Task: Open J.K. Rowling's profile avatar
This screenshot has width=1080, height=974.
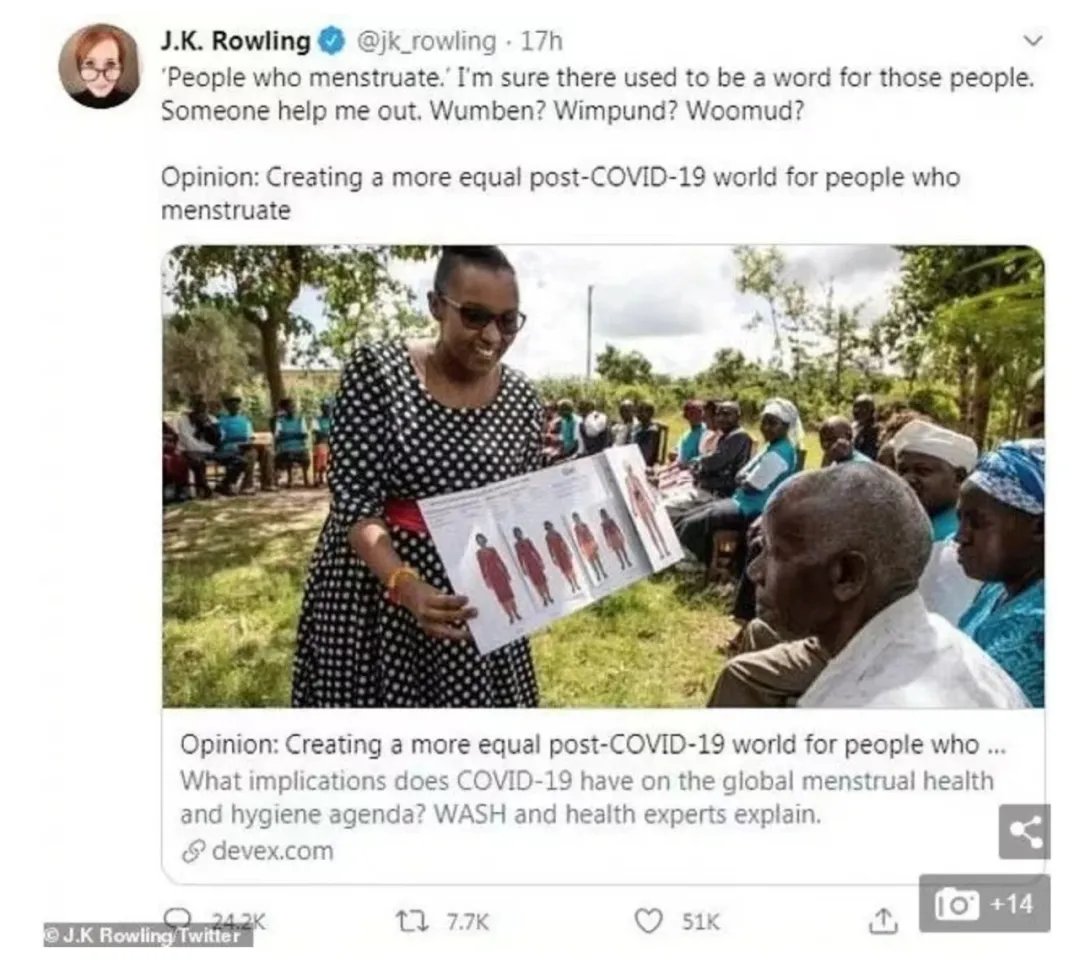Action: pos(100,66)
